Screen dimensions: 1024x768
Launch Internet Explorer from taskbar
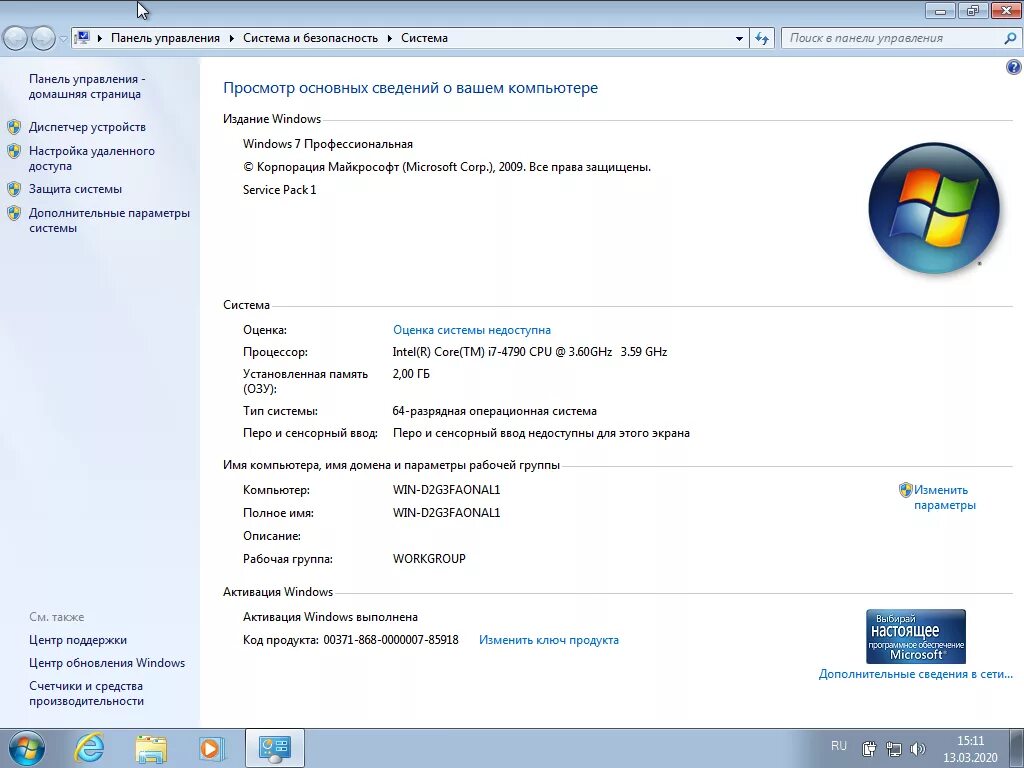click(89, 748)
